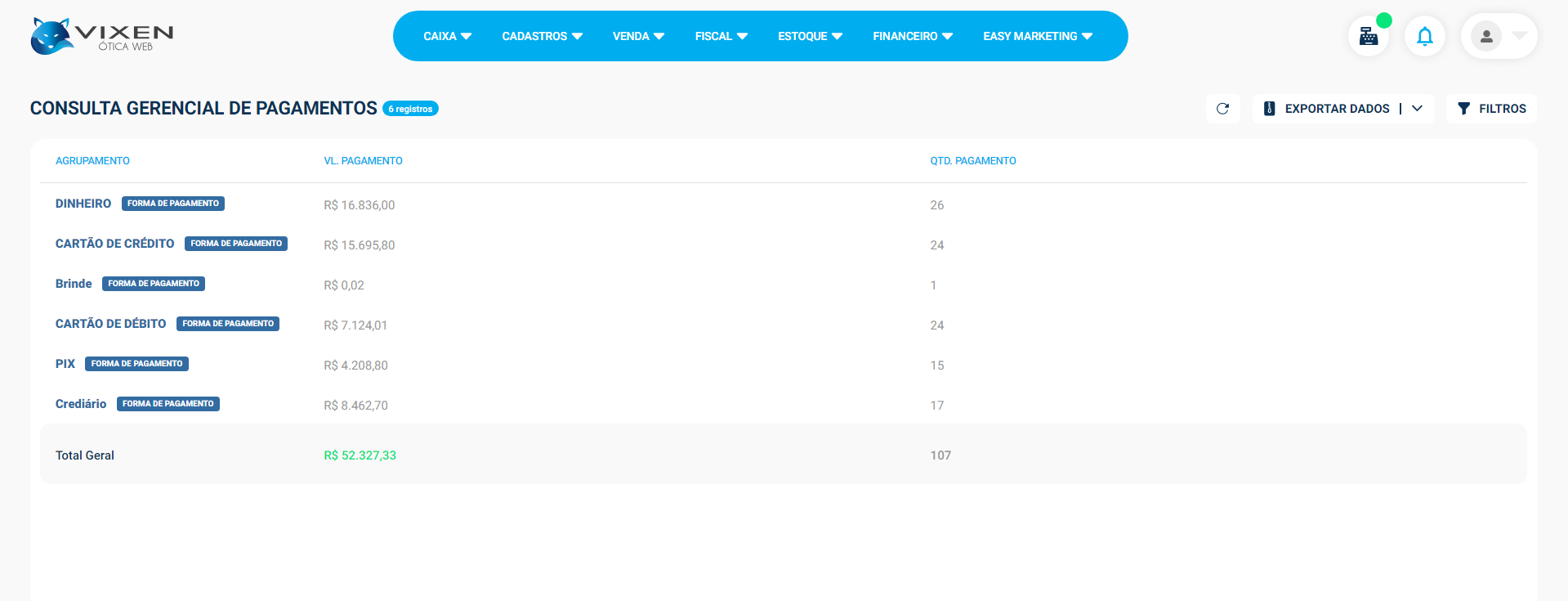The height and width of the screenshot is (601, 1568).
Task: Expand the ESTOQUE dropdown menu
Action: click(810, 36)
